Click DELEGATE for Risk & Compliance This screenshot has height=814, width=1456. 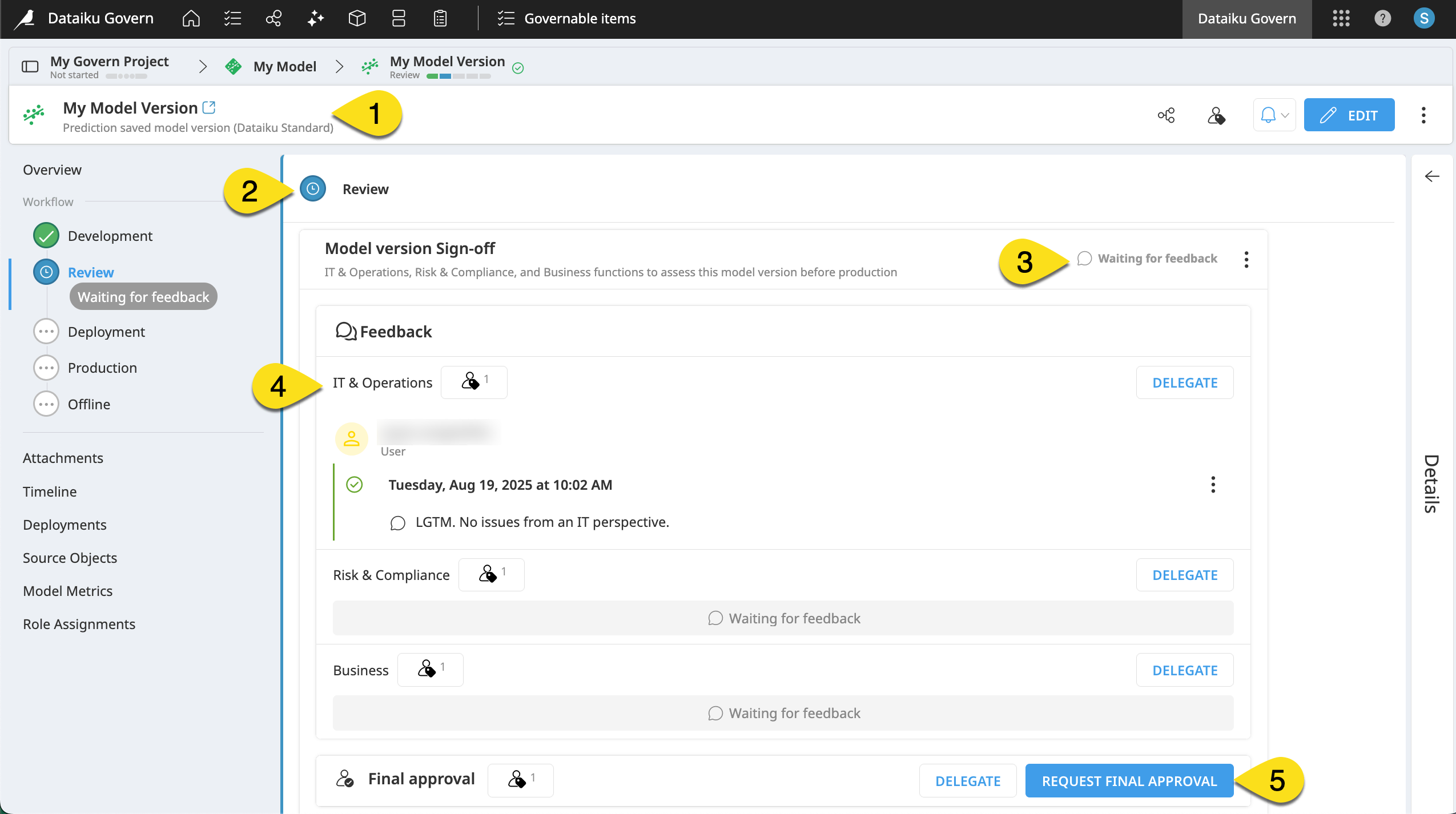point(1184,575)
